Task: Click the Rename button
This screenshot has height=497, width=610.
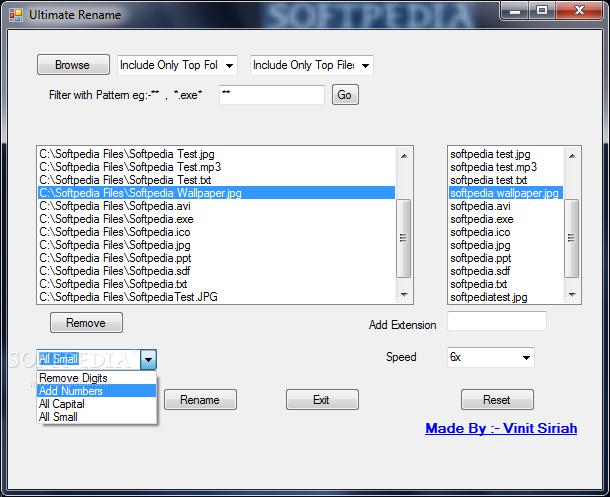Action: [200, 399]
